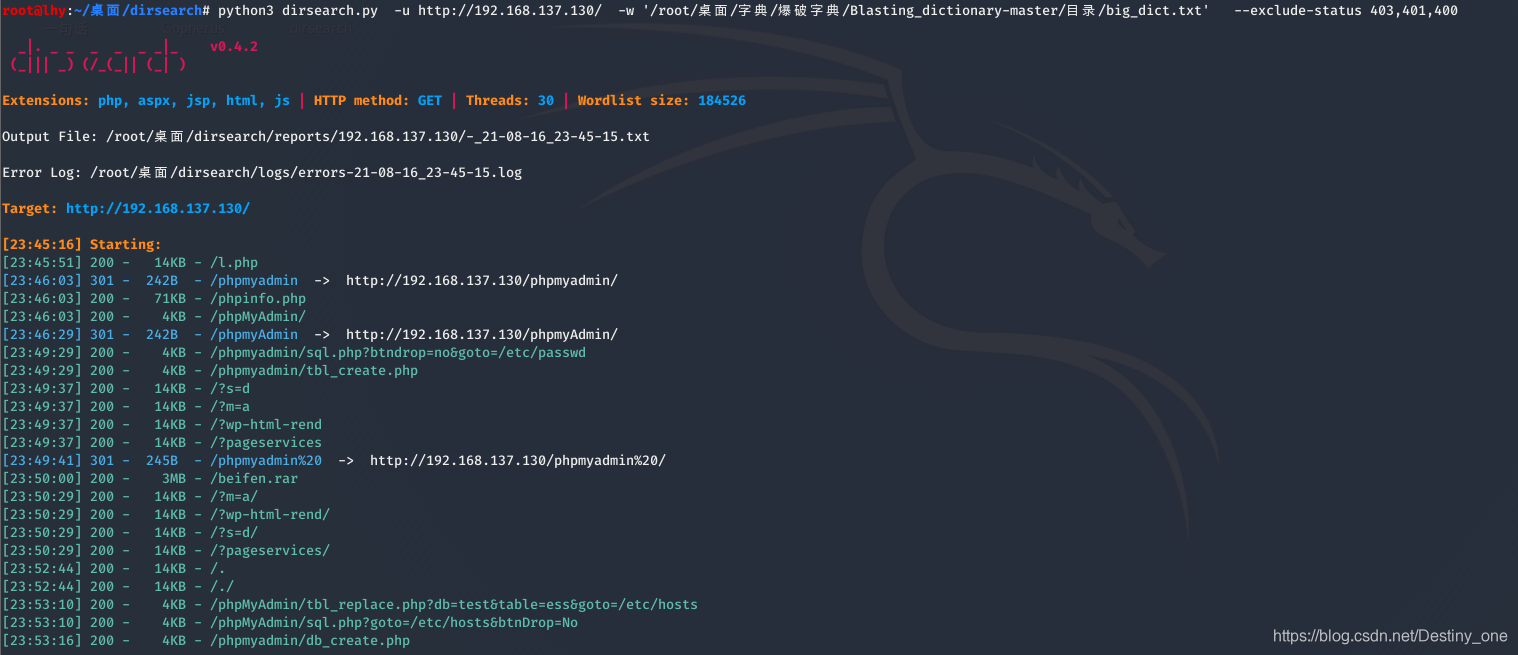The height and width of the screenshot is (655, 1518).
Task: Click the [23:49:41] timestamp
Action: (x=42, y=460)
